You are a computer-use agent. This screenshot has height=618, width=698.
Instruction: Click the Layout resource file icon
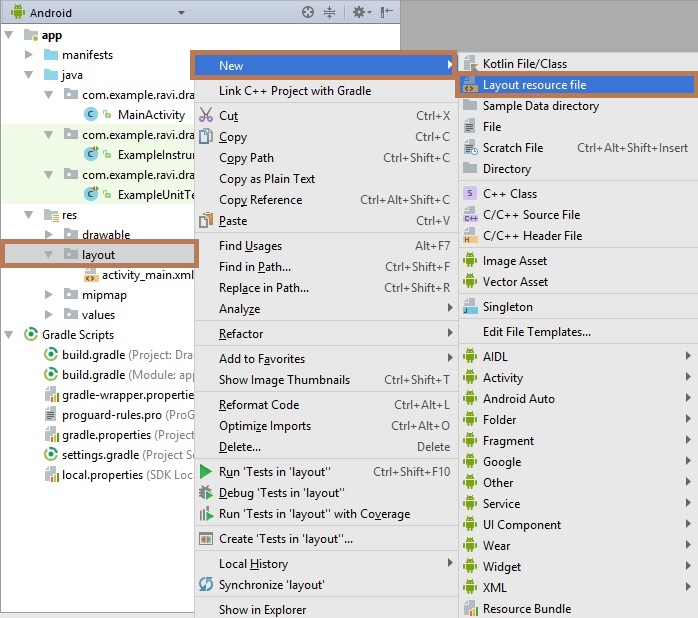pos(470,85)
